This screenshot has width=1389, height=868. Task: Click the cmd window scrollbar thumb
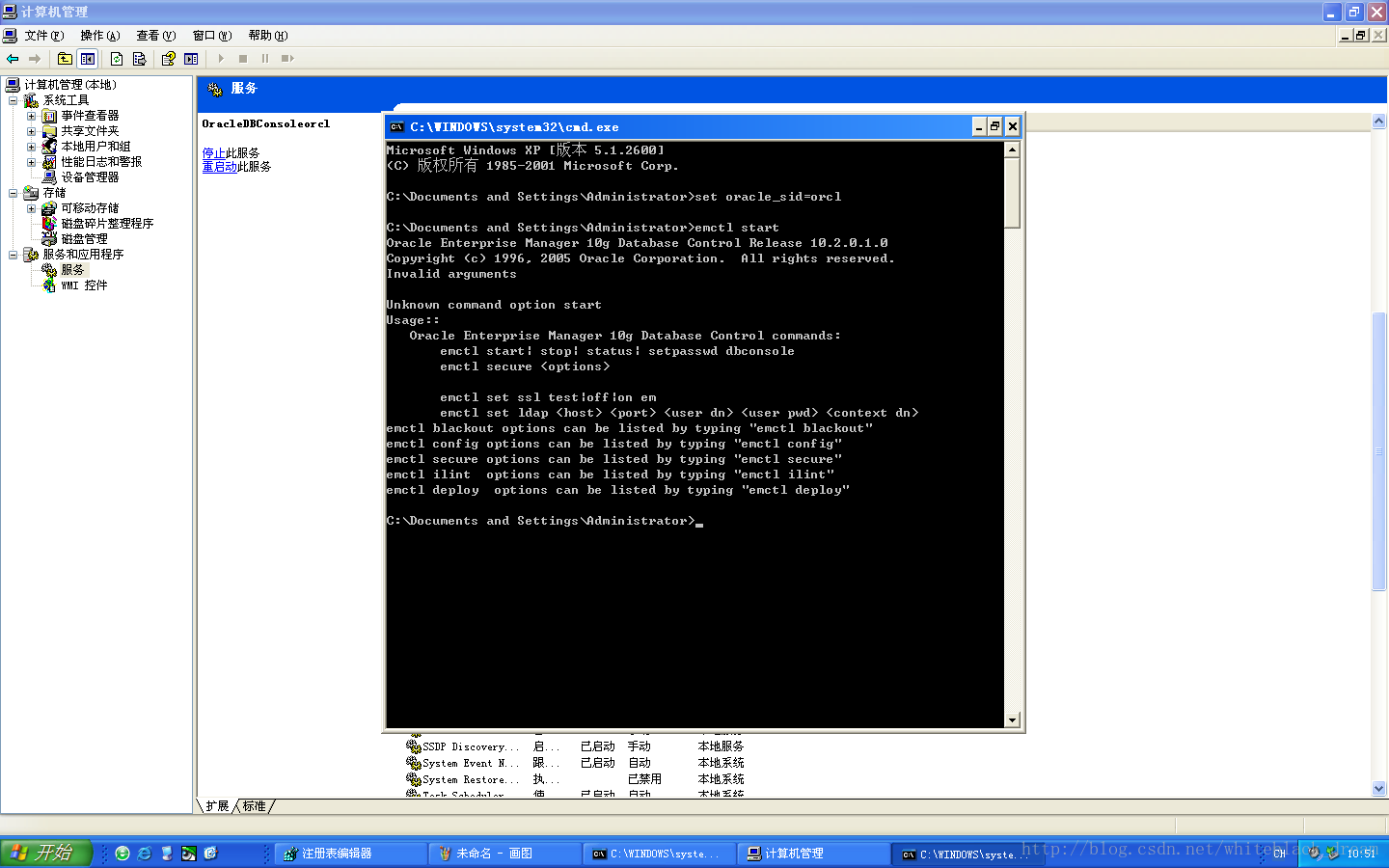pyautogui.click(x=1012, y=193)
